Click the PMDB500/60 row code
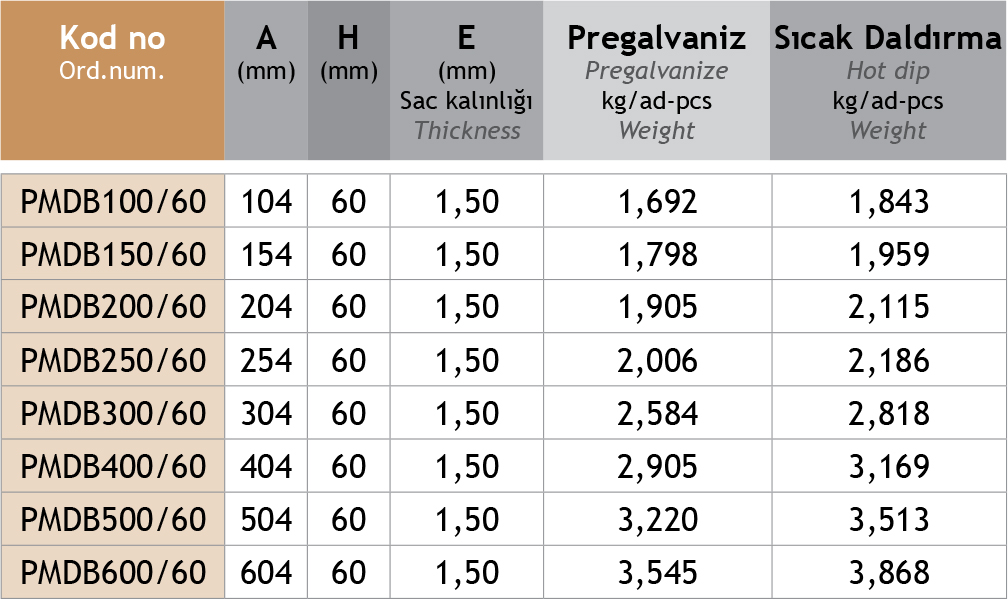This screenshot has height=599, width=1008. 113,519
